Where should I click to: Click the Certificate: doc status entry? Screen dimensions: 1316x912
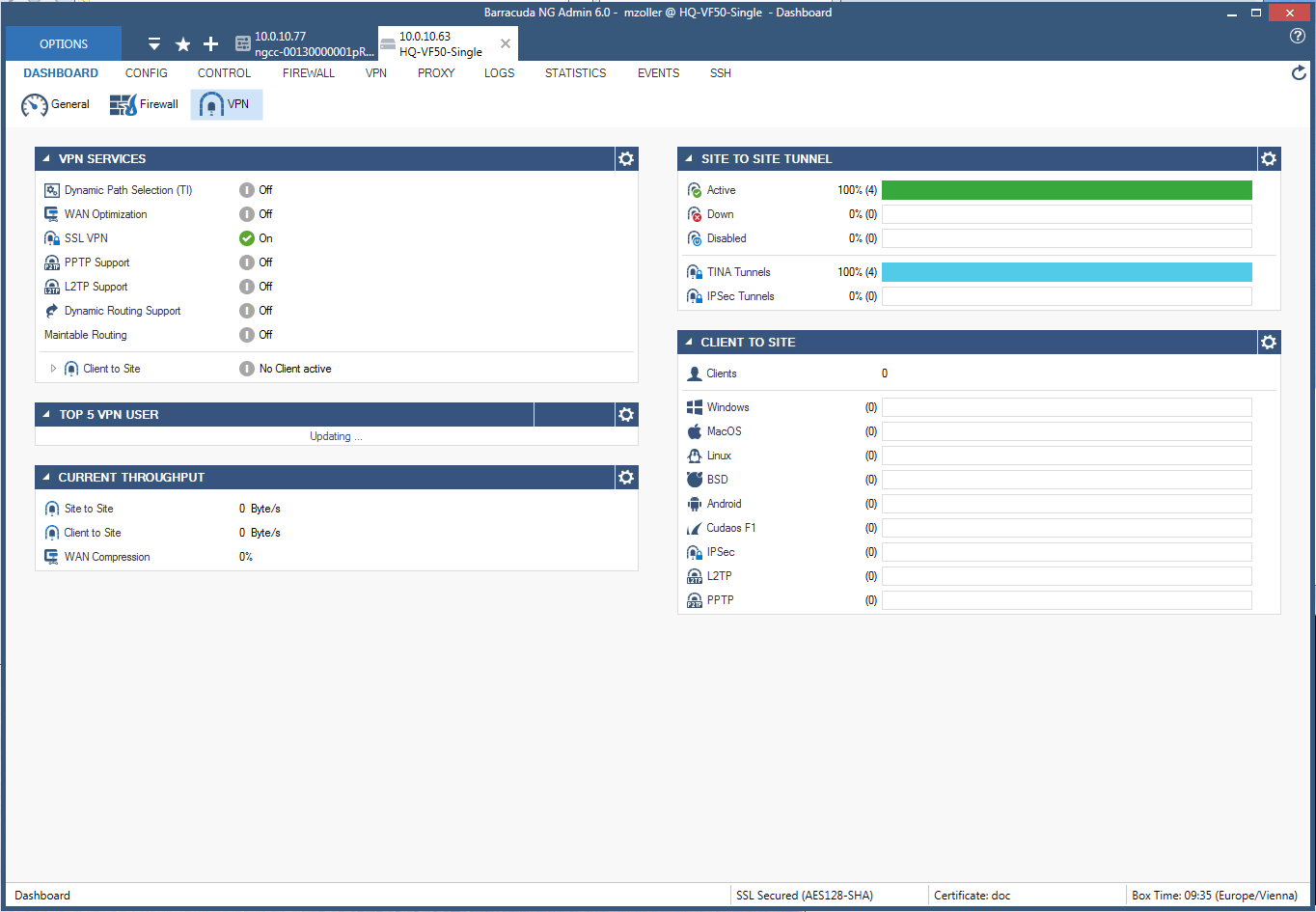click(x=973, y=896)
